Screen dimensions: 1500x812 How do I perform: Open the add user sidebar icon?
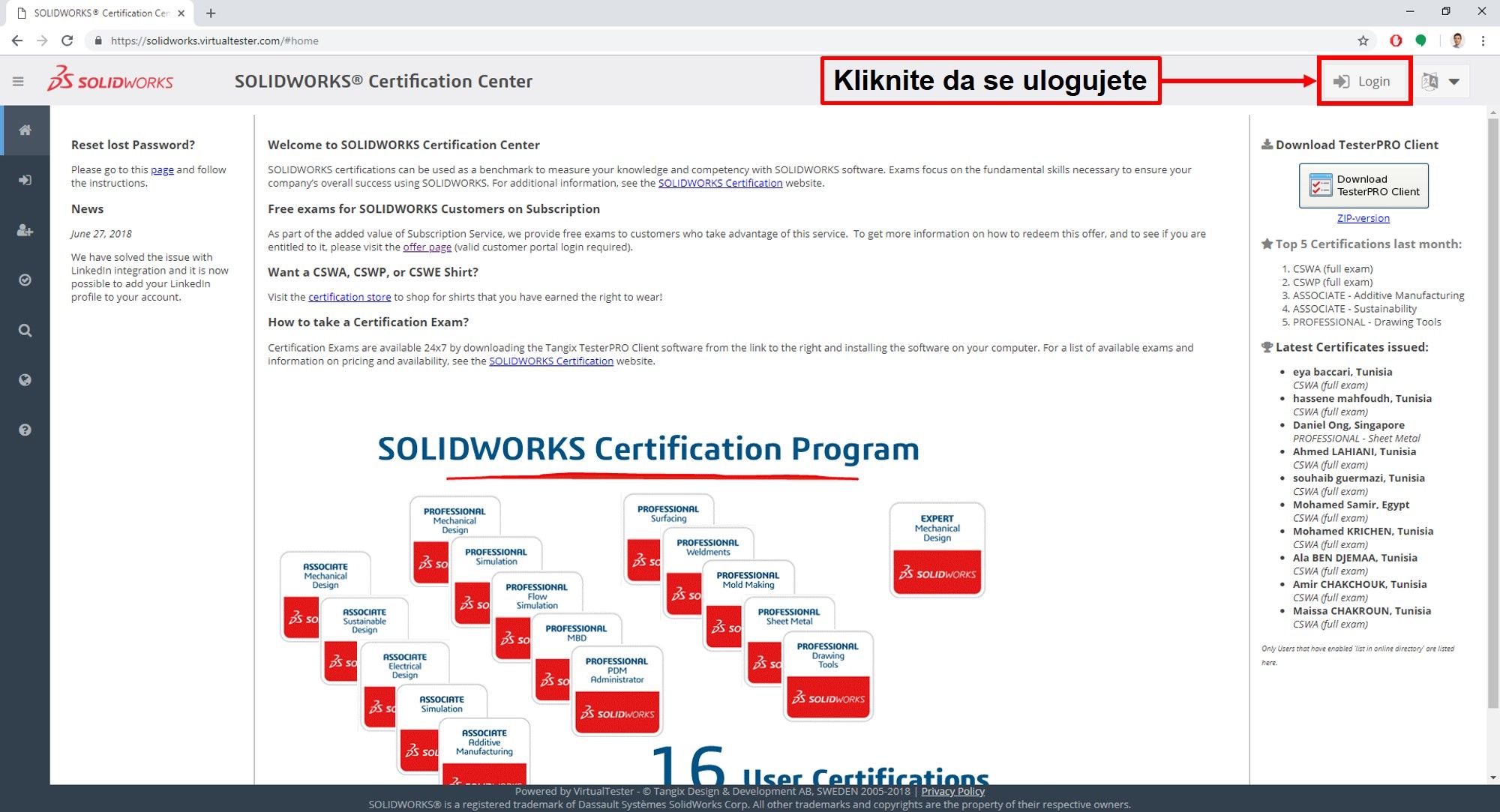pos(25,230)
